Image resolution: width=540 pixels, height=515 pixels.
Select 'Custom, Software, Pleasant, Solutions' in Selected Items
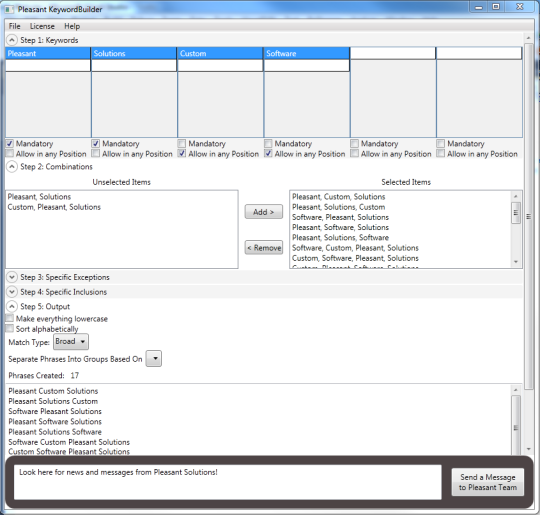click(x=355, y=258)
